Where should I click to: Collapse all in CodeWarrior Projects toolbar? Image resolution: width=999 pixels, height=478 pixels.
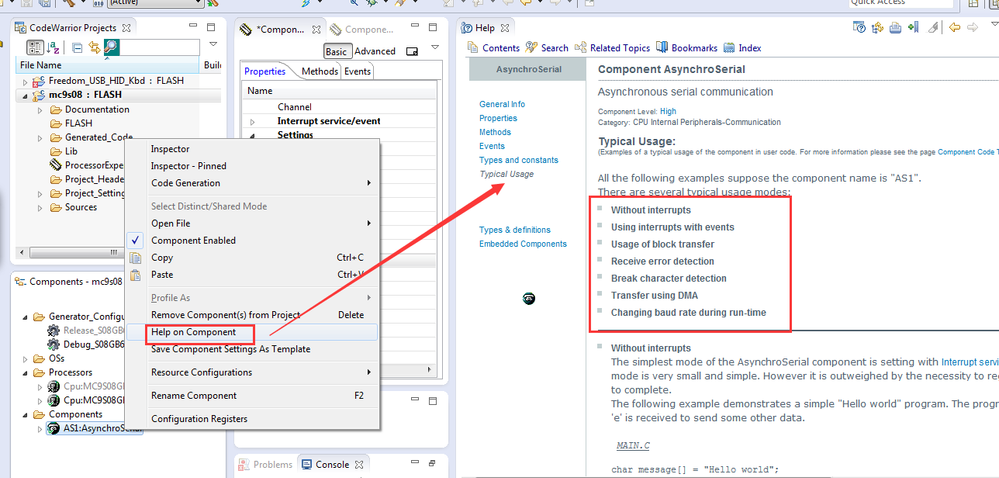point(77,47)
